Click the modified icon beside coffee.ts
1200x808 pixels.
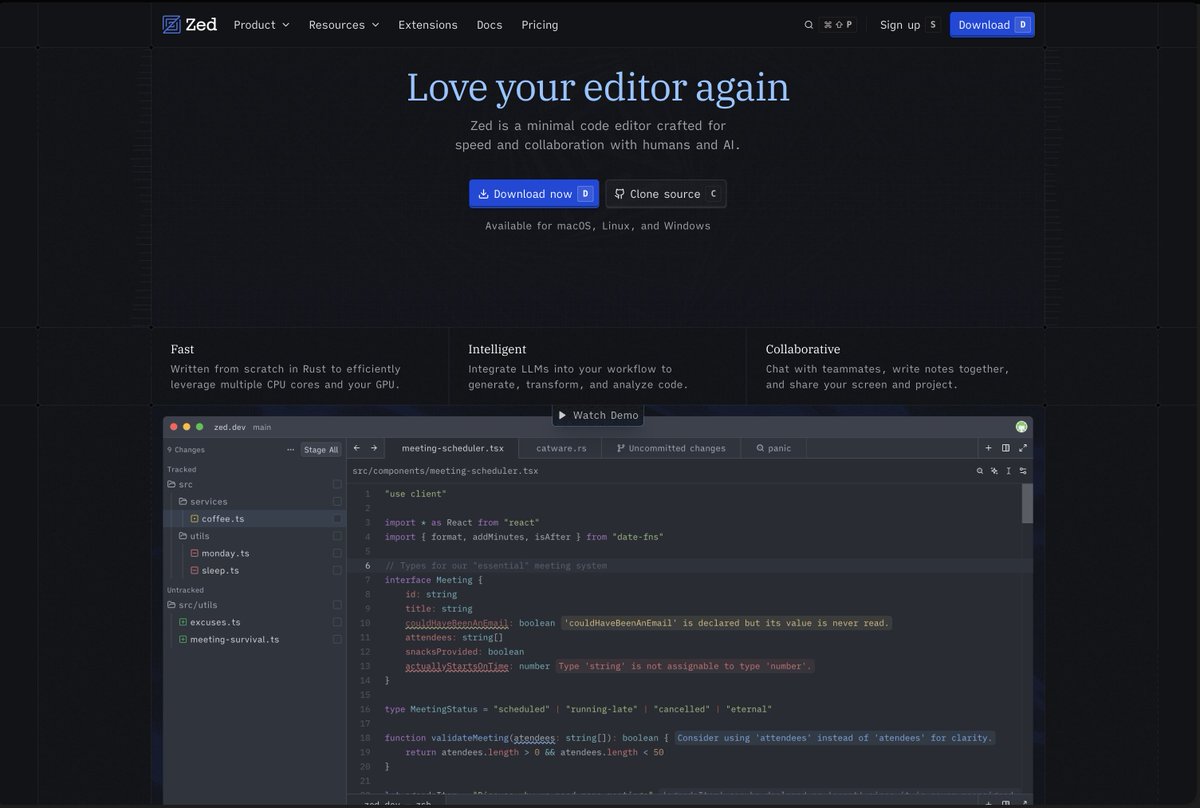[195, 519]
